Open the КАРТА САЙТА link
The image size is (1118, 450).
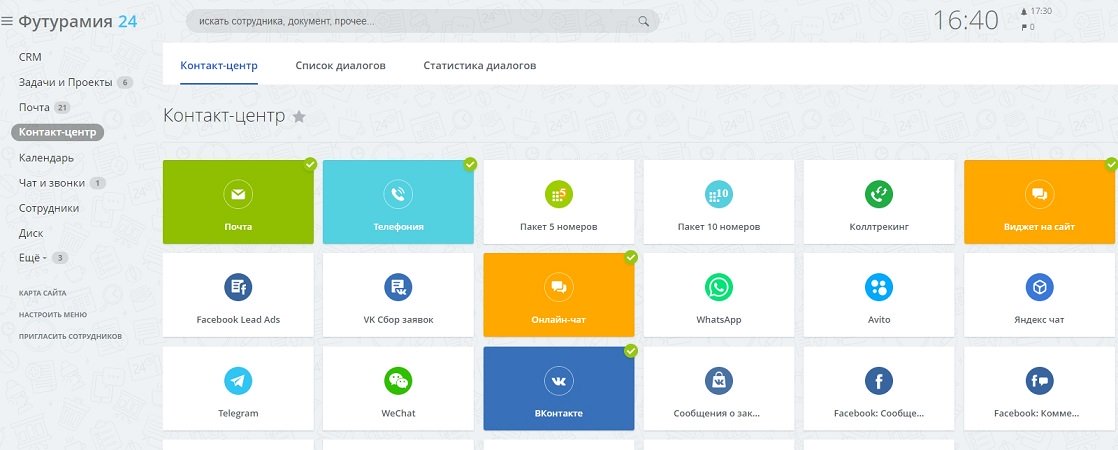tap(42, 293)
